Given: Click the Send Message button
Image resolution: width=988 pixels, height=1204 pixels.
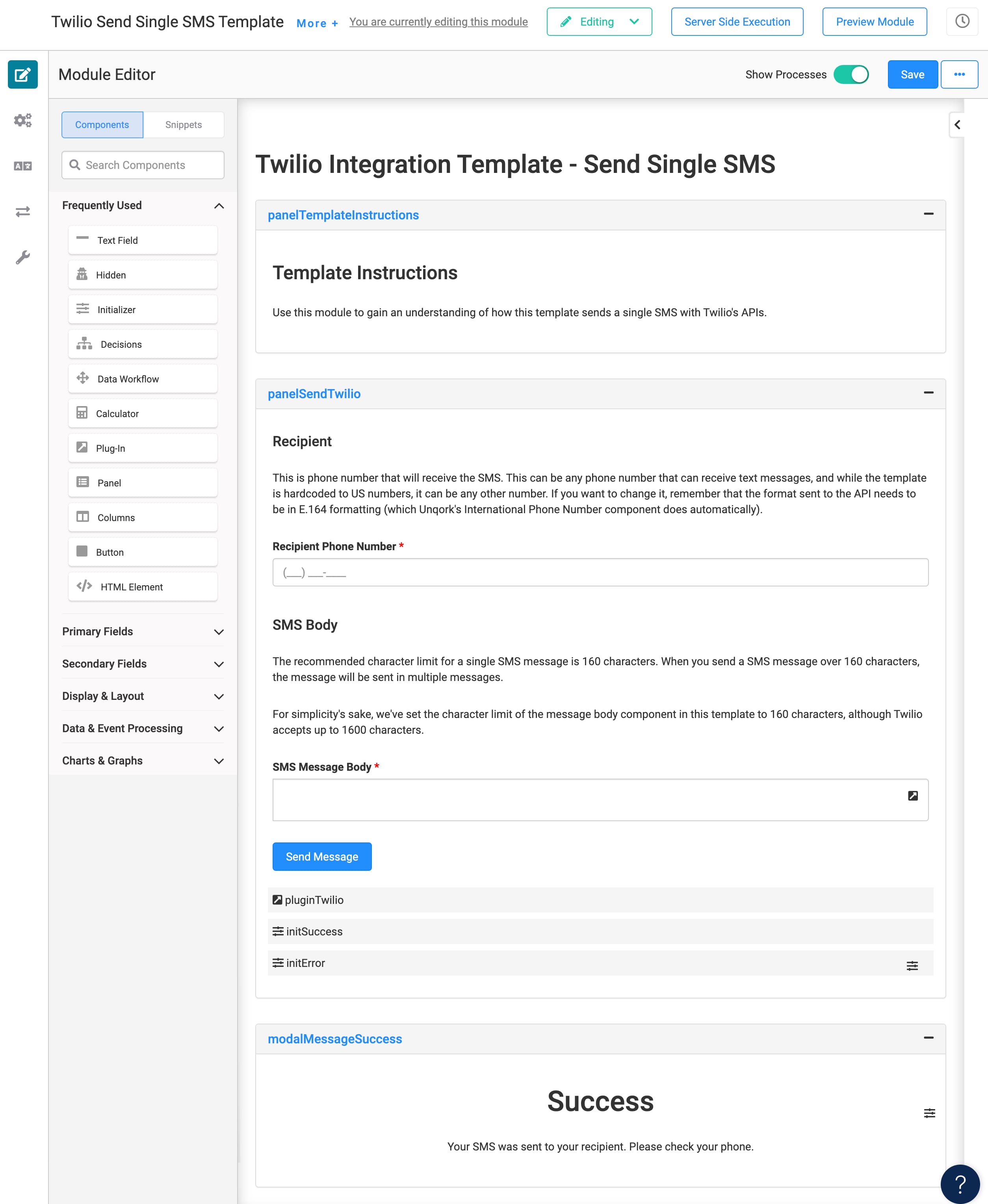Looking at the screenshot, I should 322,857.
